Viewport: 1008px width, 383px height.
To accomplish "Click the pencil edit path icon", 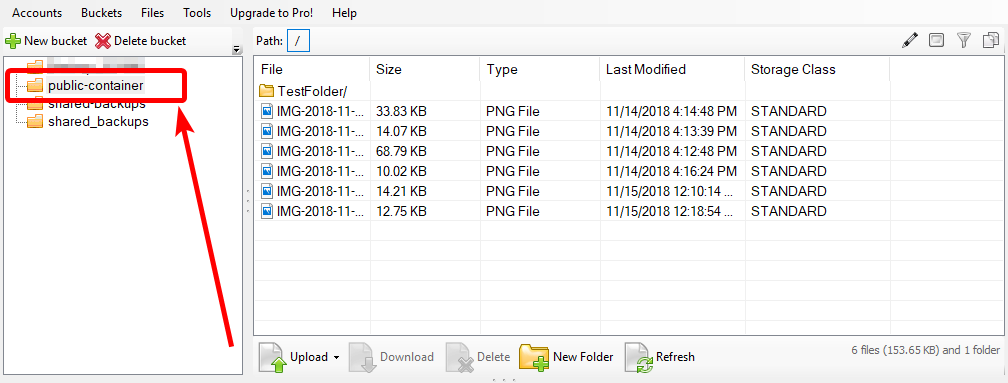I will (910, 40).
